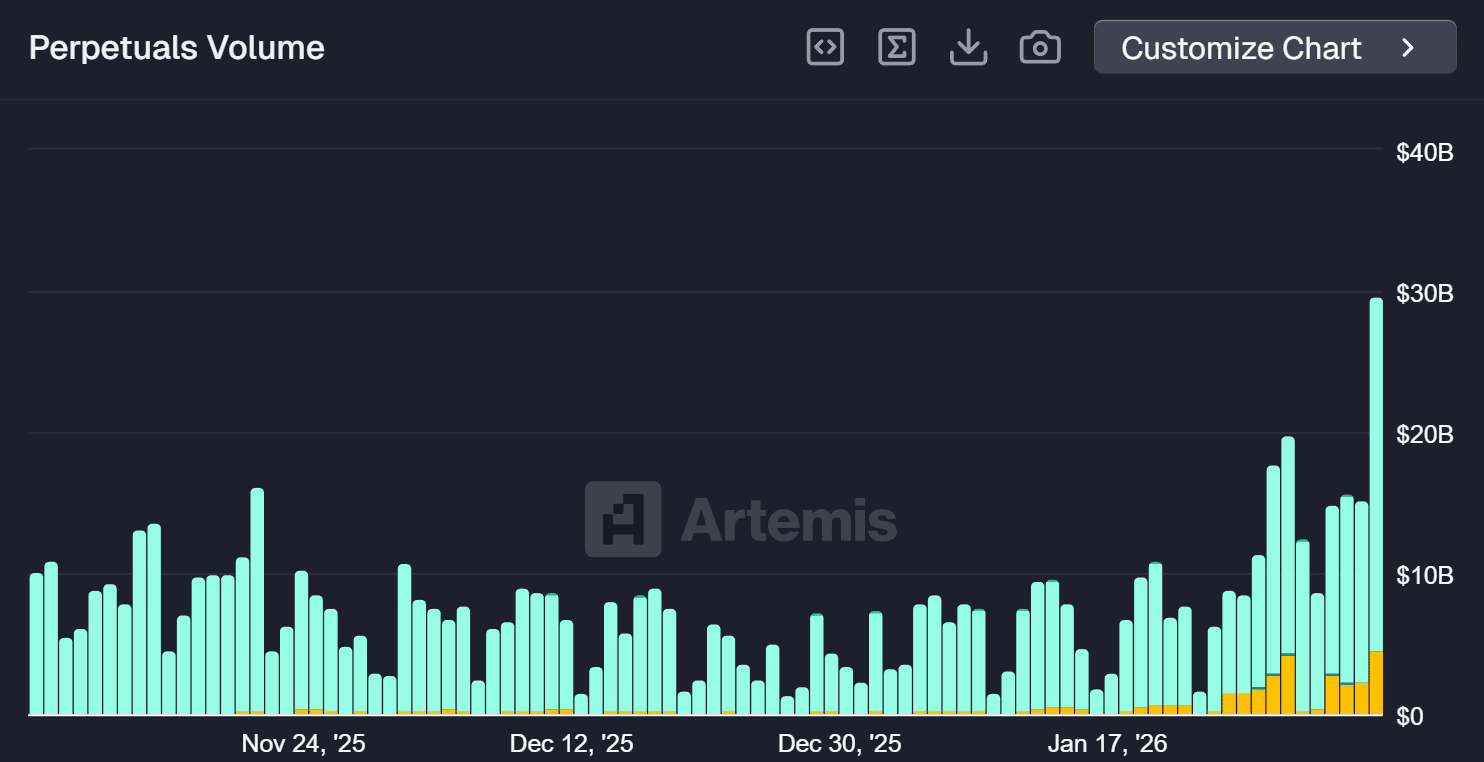Screen dimensions: 1484x762
Task: Click the sum symbol to change aggregation
Action: [896, 46]
